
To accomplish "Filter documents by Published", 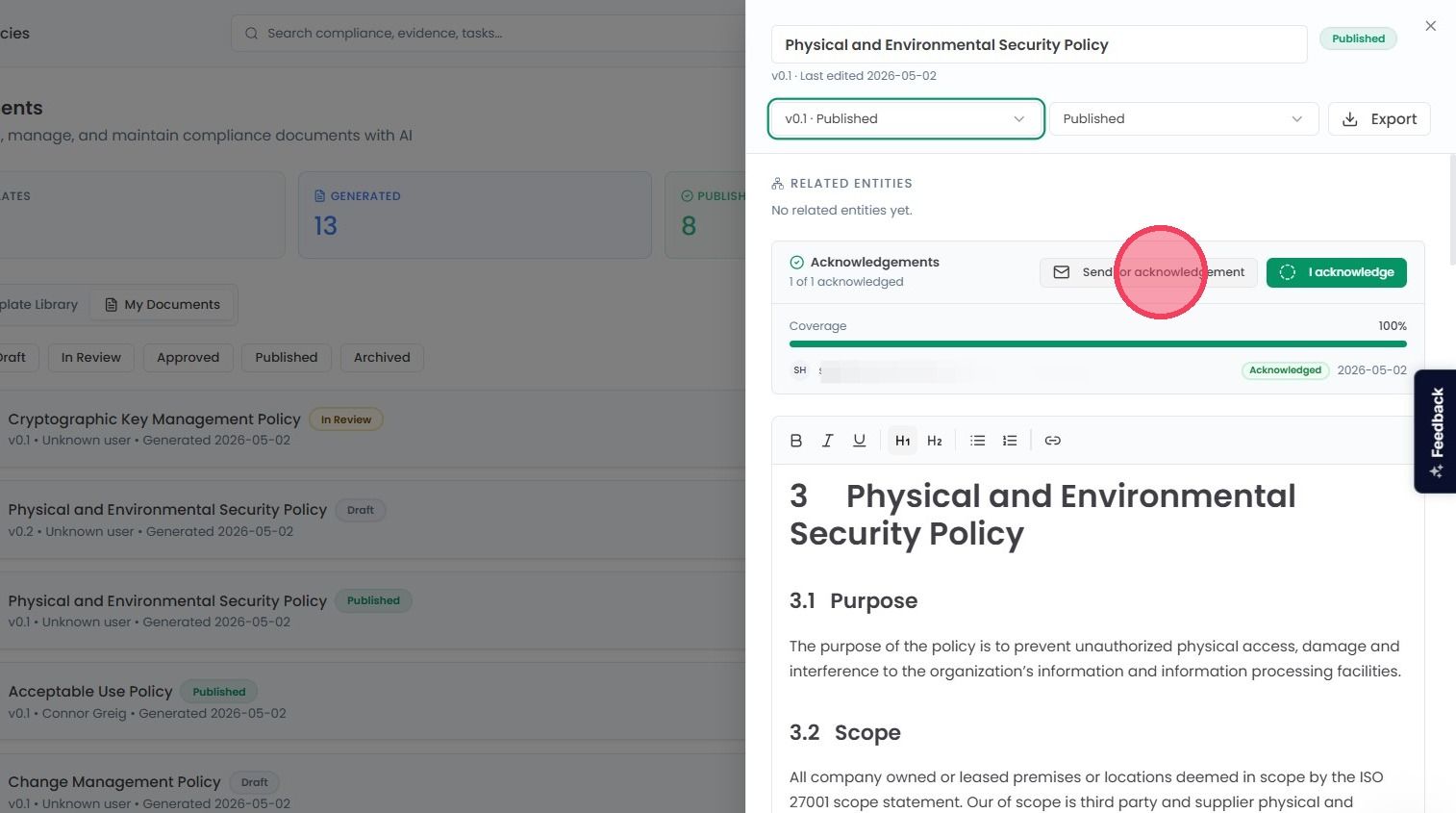I will point(287,358).
